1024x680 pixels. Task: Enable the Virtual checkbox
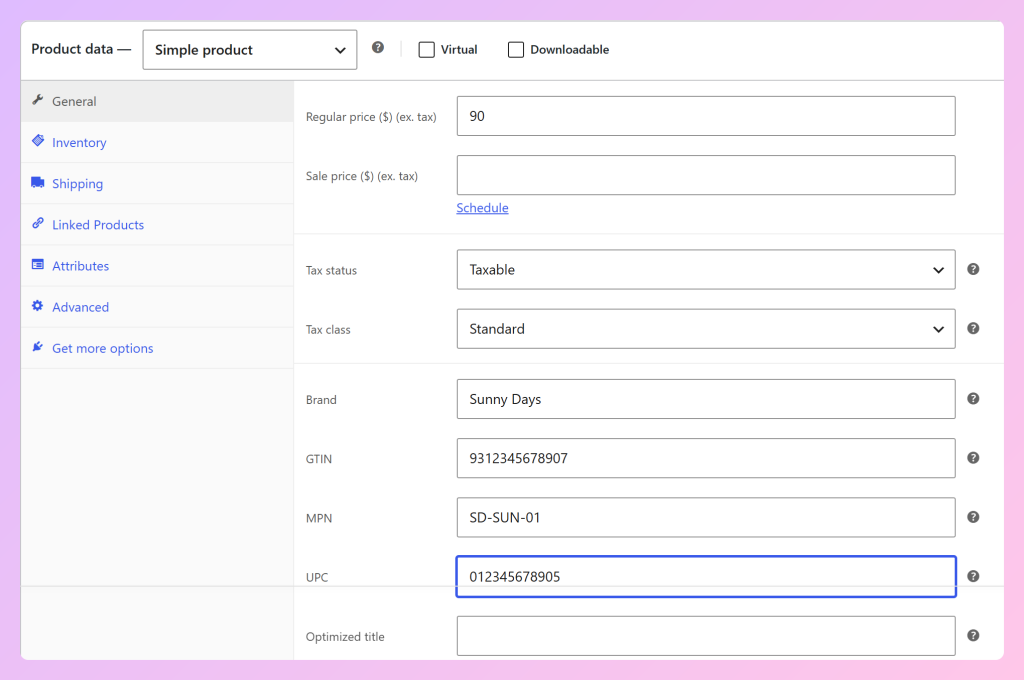pos(426,50)
